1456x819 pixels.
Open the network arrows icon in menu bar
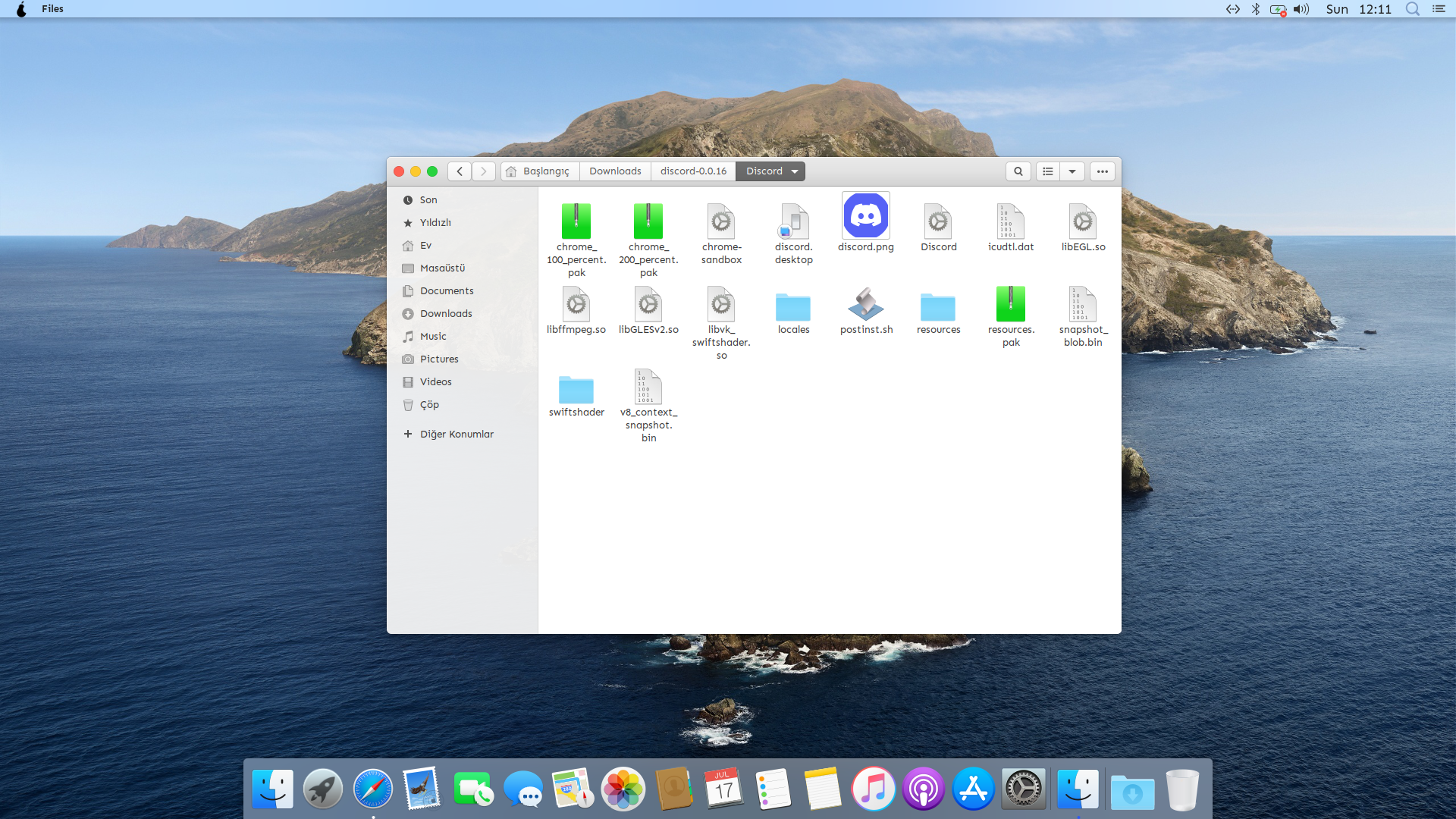(x=1233, y=9)
